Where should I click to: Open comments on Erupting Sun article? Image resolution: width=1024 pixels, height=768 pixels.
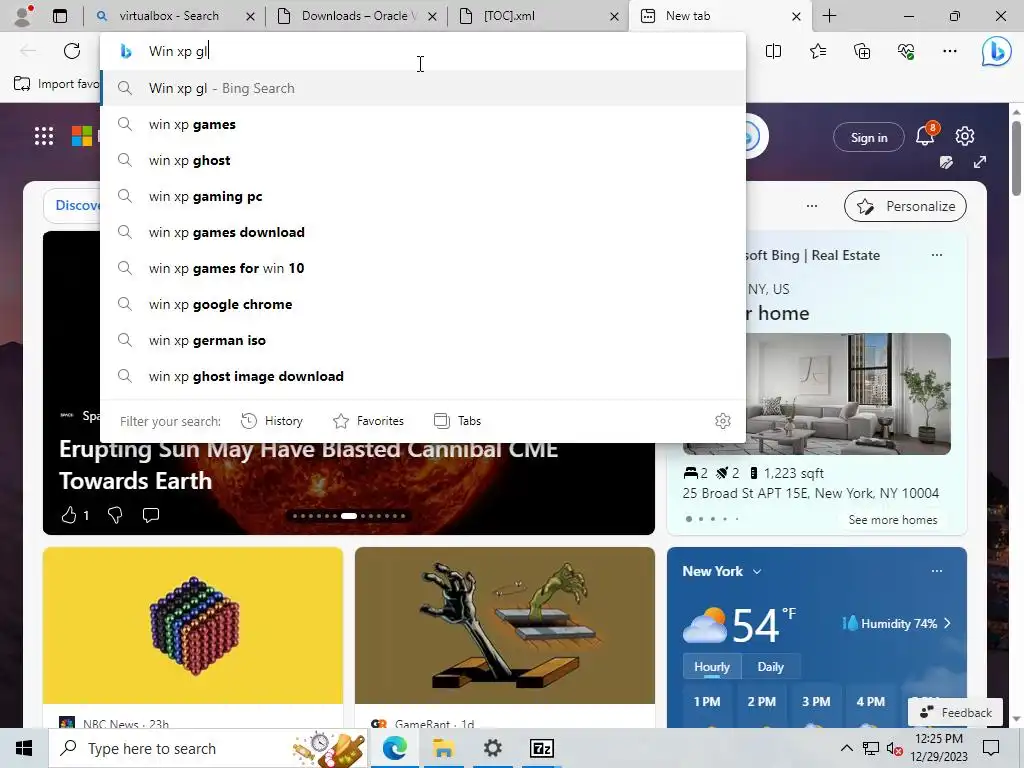151,515
